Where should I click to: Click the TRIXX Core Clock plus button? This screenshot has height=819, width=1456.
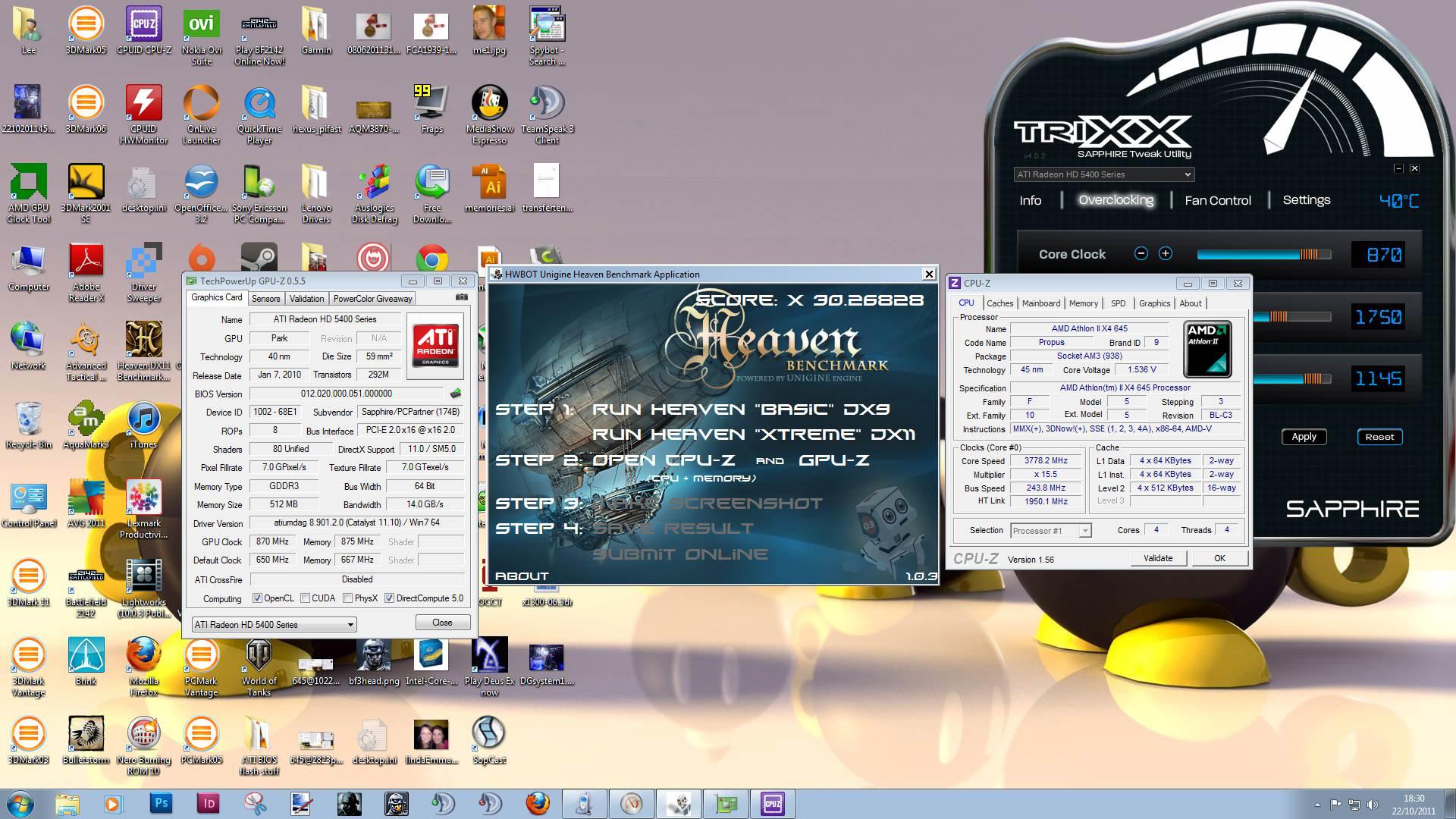pos(1166,253)
